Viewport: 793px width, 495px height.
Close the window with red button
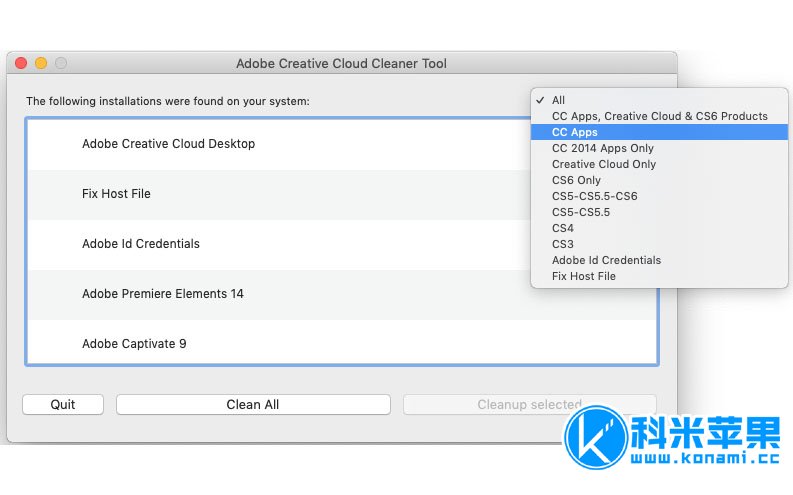[21, 63]
